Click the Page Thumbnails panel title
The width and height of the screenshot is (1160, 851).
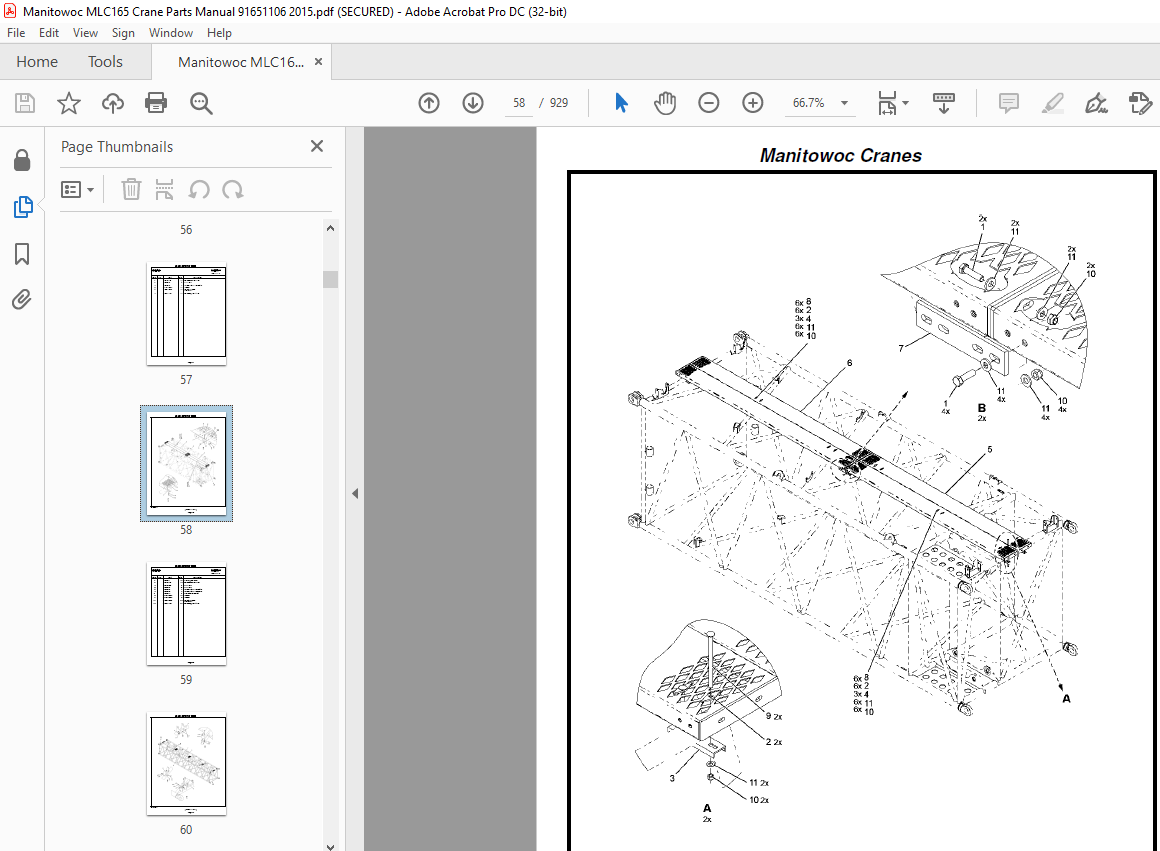click(x=117, y=147)
